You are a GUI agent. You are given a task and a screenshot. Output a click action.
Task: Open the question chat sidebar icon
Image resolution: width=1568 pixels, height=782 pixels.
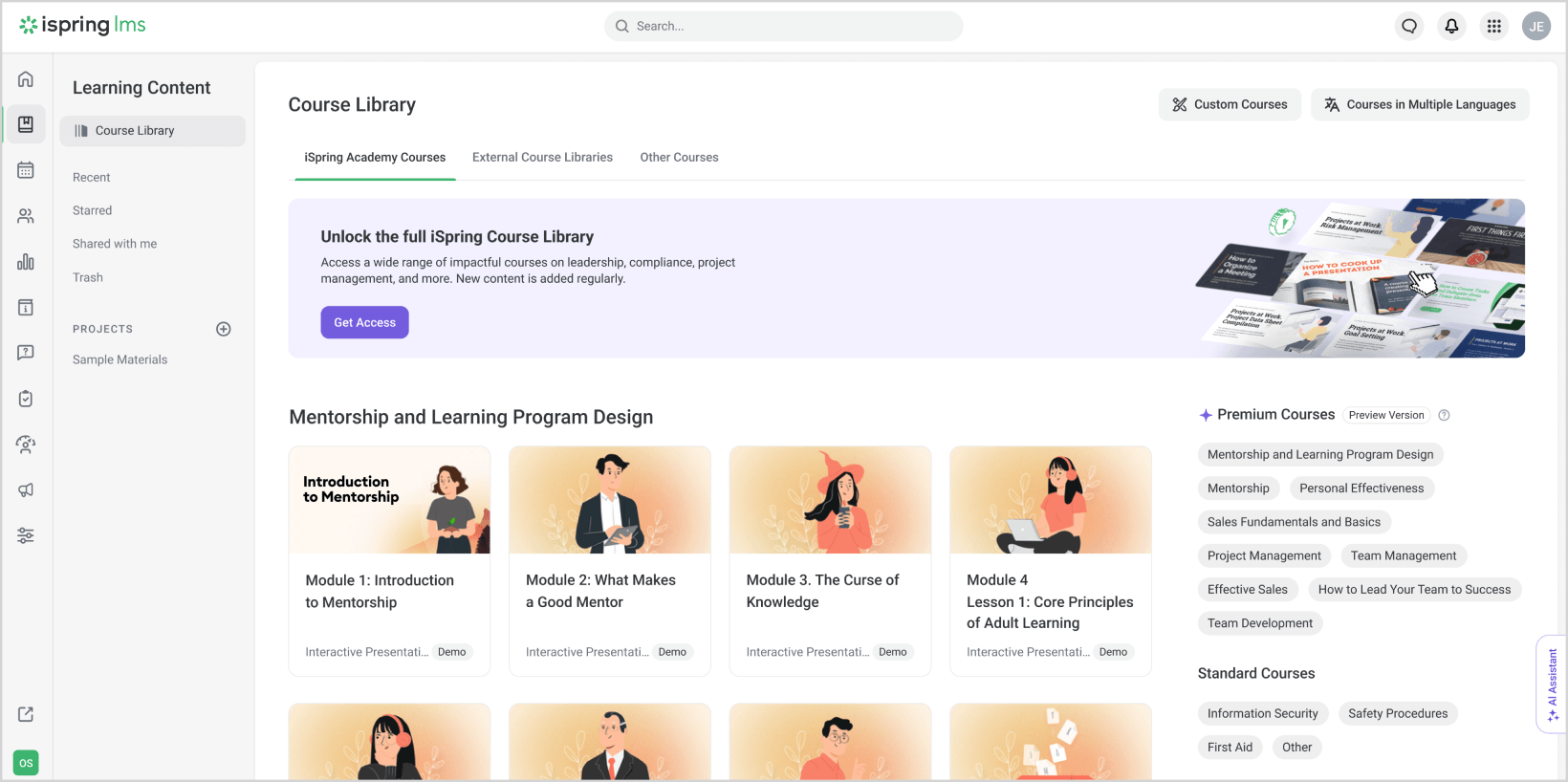pos(26,353)
